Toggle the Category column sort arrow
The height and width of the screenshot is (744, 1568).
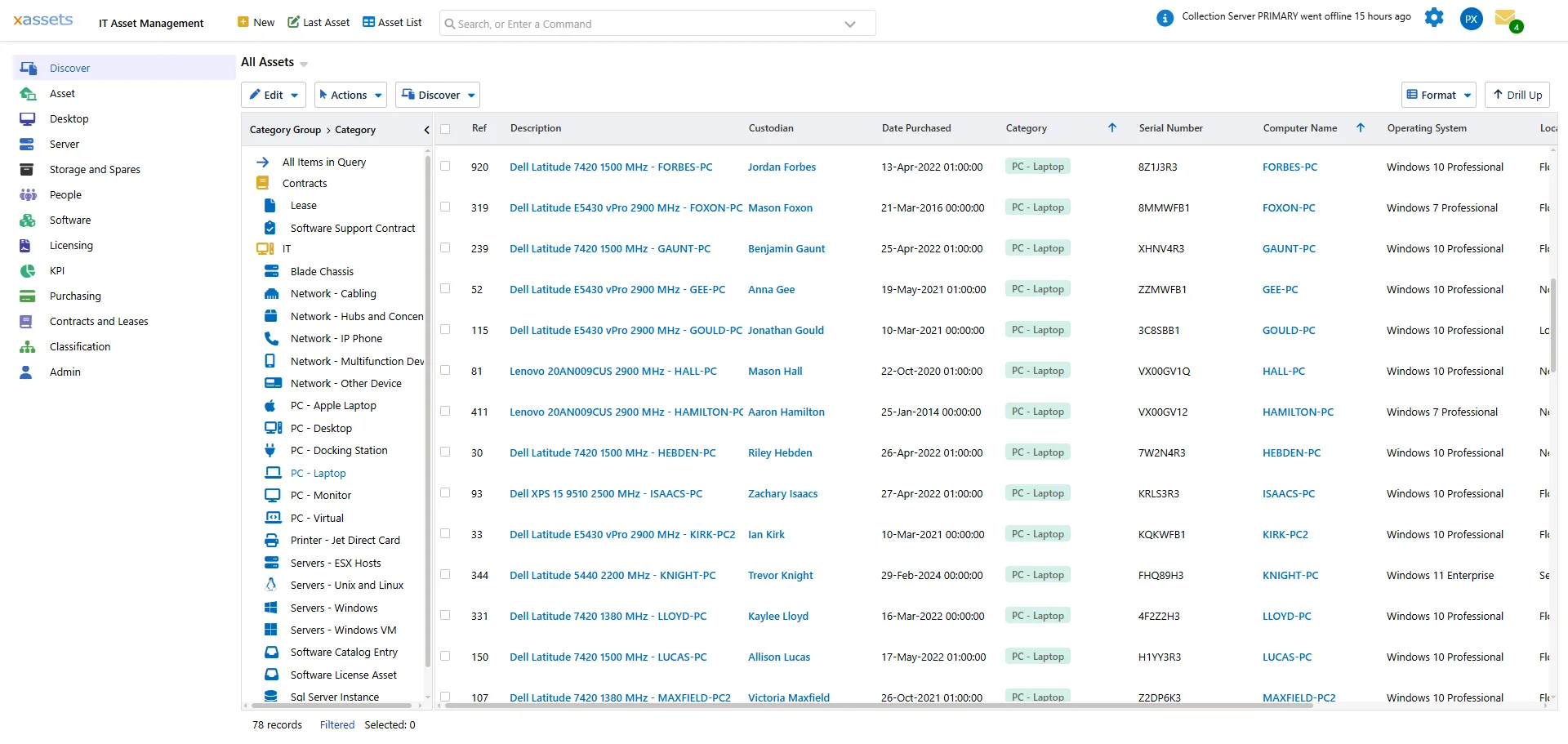(x=1112, y=127)
